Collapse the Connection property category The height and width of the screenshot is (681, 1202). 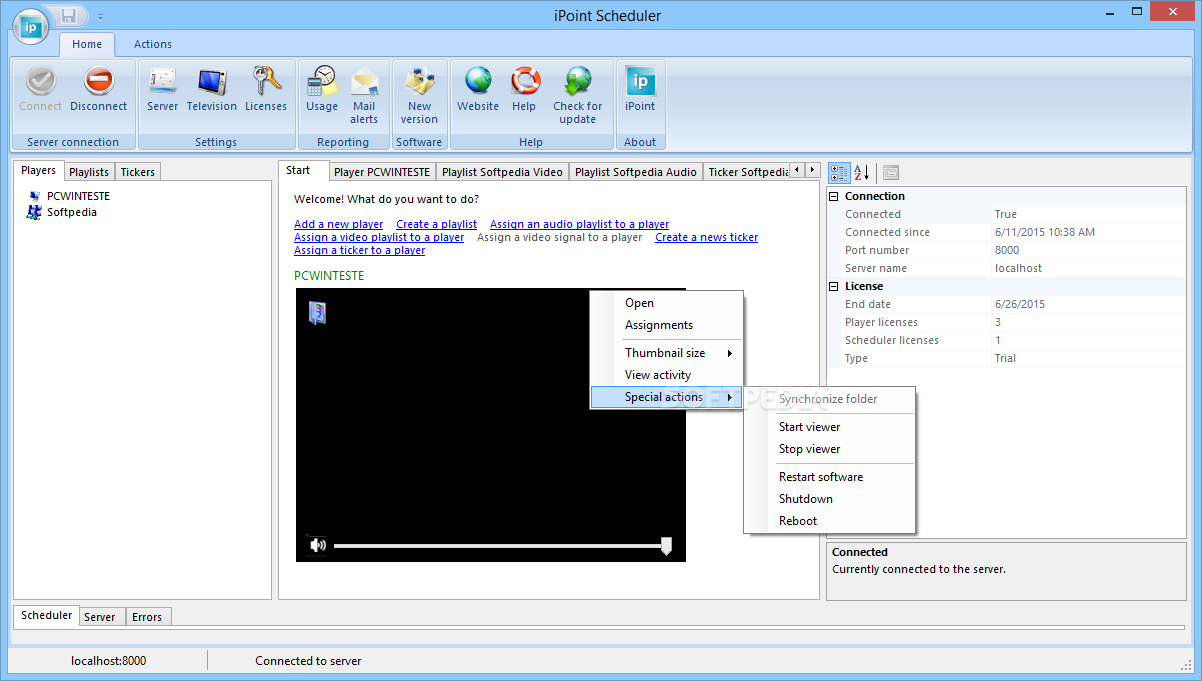tap(834, 196)
